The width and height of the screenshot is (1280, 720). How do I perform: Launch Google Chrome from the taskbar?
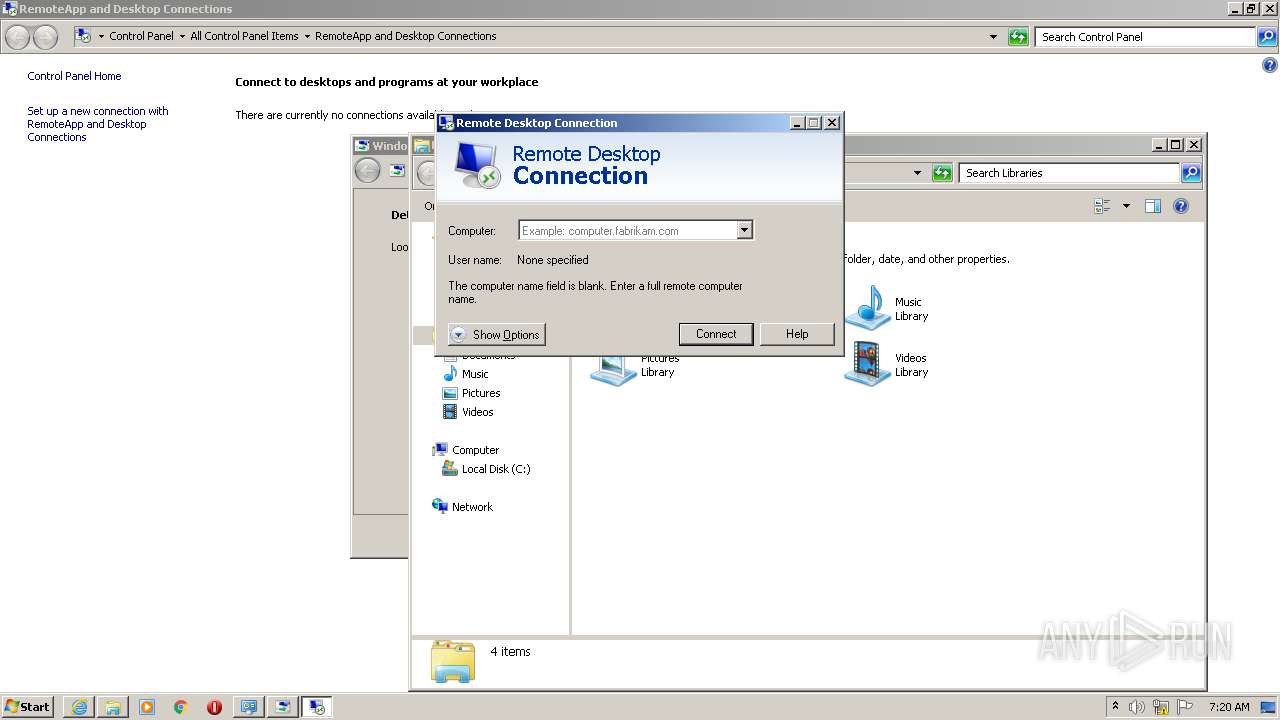(181, 707)
